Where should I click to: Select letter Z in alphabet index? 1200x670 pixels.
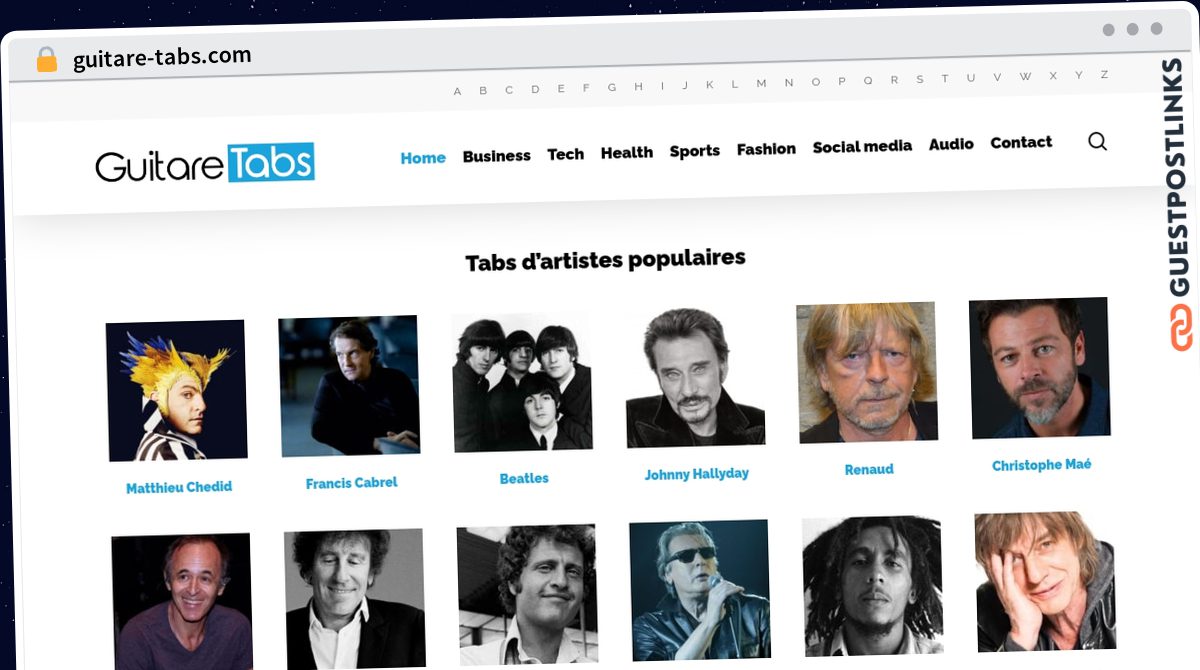tap(1104, 75)
